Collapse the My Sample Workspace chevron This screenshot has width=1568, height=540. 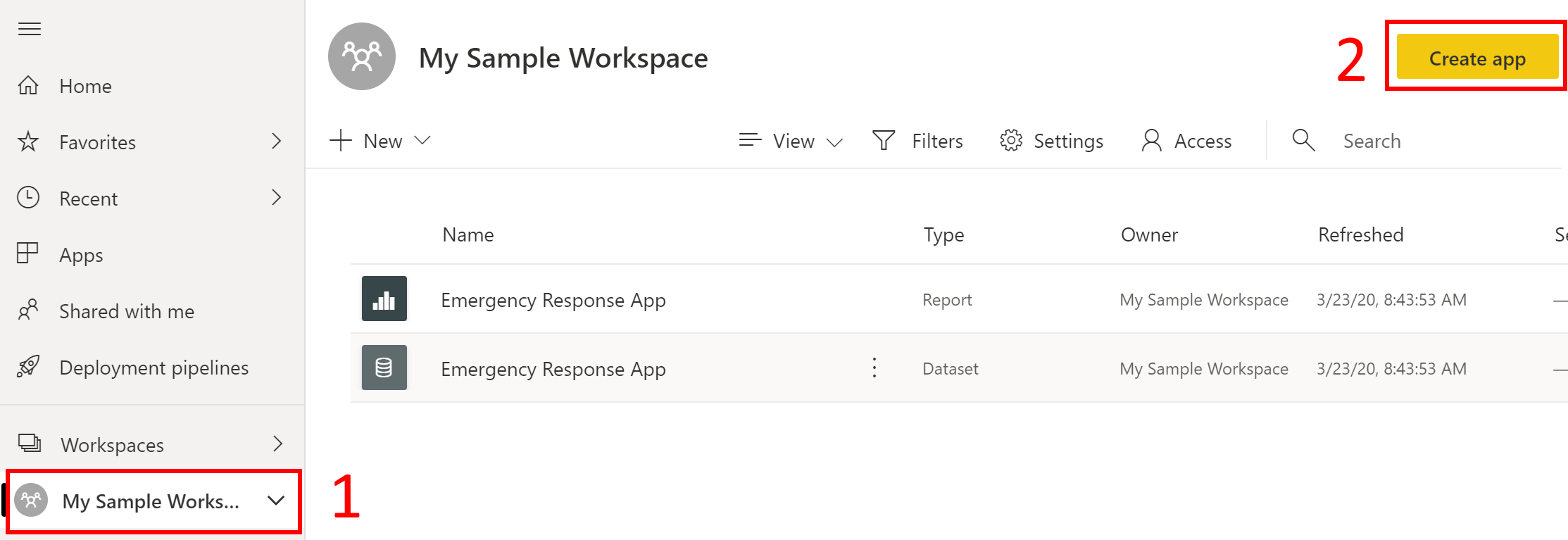(x=276, y=501)
